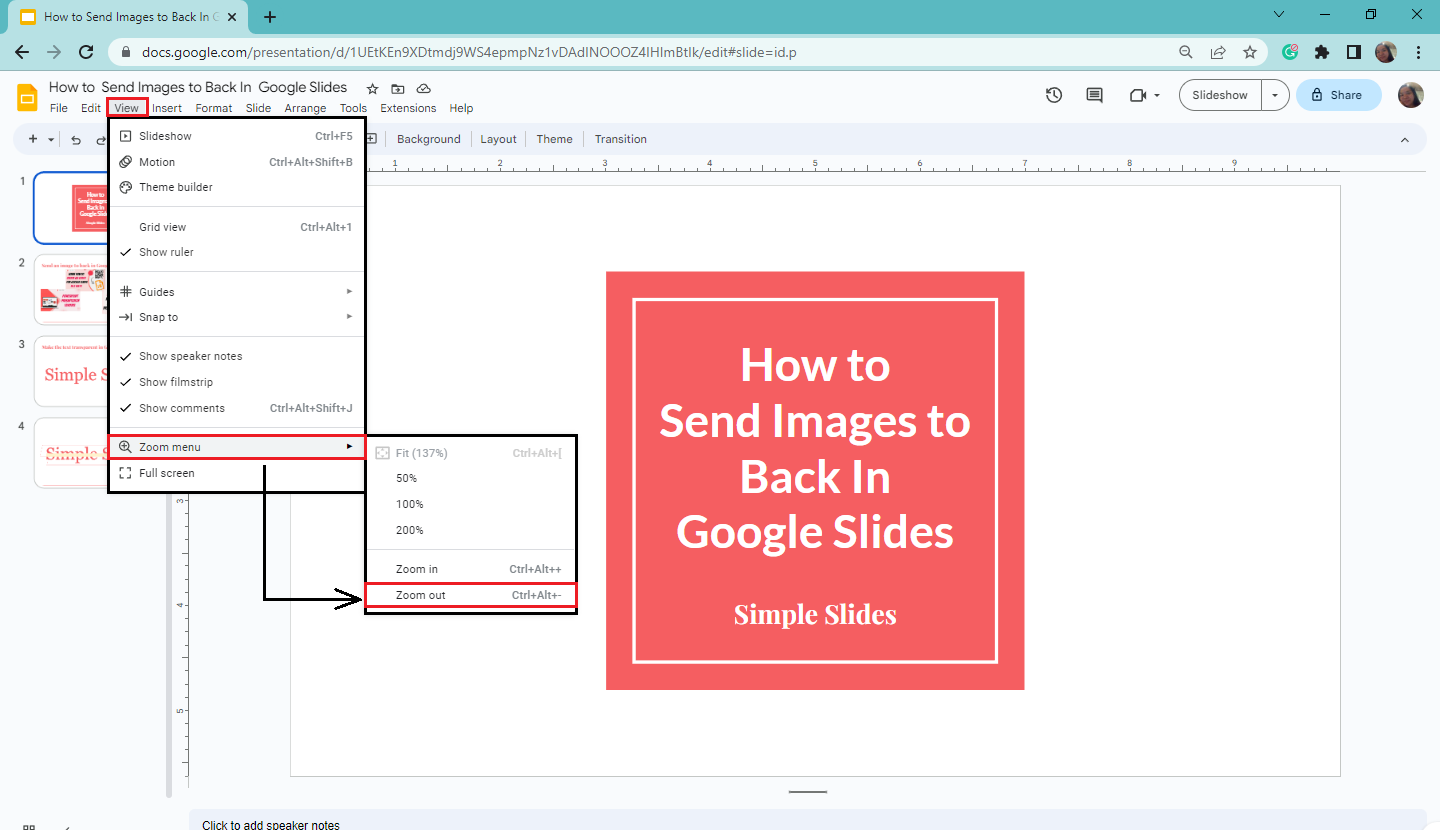The height and width of the screenshot is (830, 1440).
Task: Toggle Show speaker notes option
Action: point(237,356)
